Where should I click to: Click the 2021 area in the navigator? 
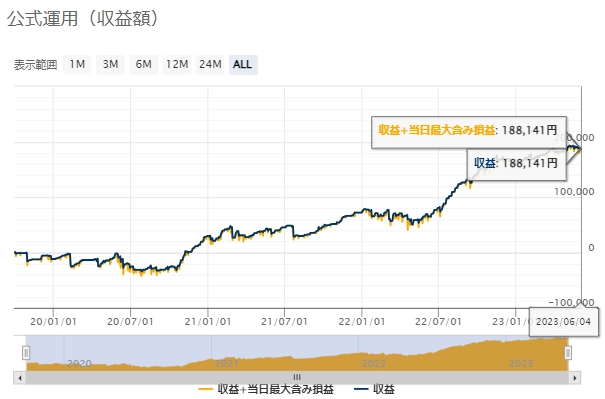click(226, 363)
